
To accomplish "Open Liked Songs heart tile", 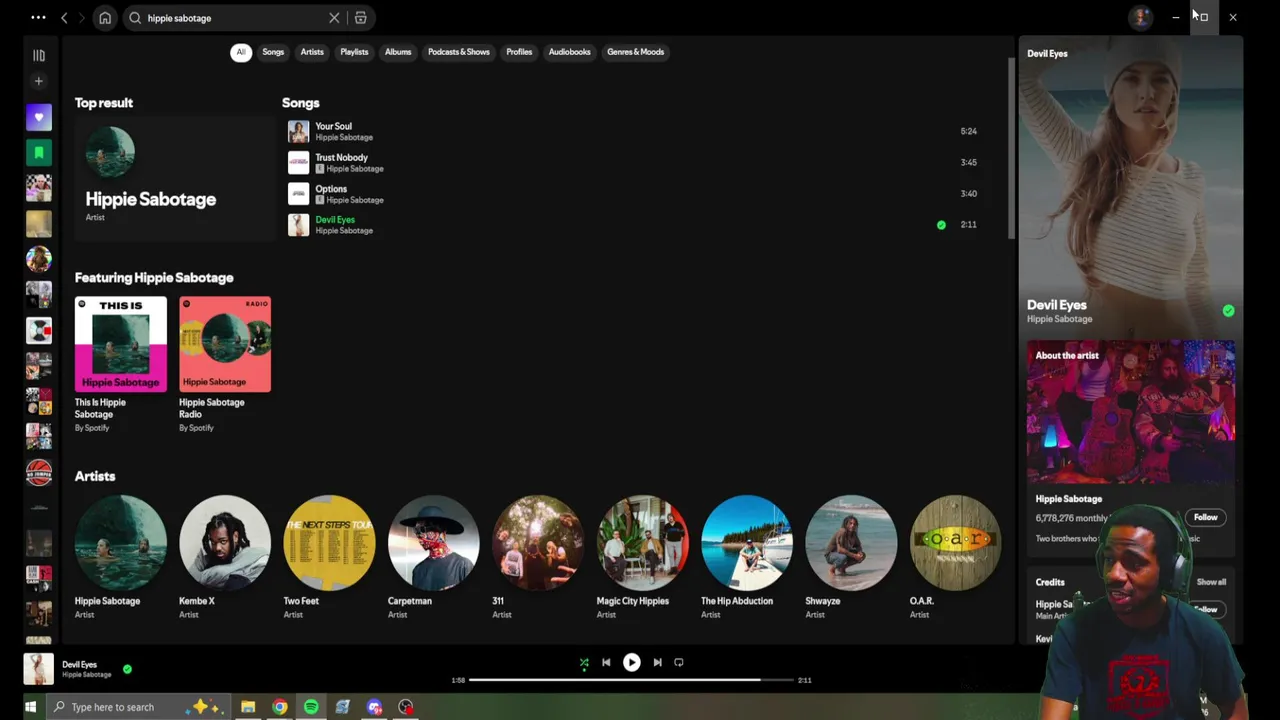I will coord(39,117).
